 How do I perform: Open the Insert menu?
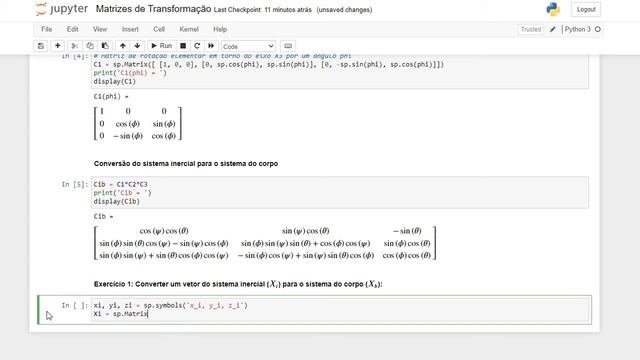pyautogui.click(x=130, y=29)
